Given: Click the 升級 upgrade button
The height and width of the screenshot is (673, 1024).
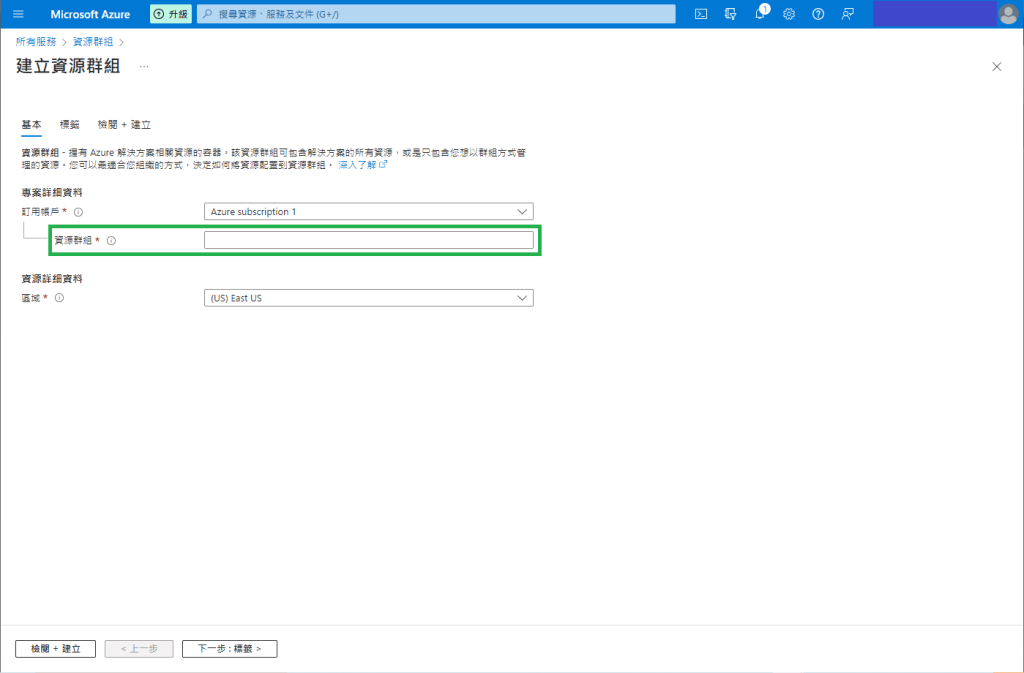Looking at the screenshot, I should point(171,14).
